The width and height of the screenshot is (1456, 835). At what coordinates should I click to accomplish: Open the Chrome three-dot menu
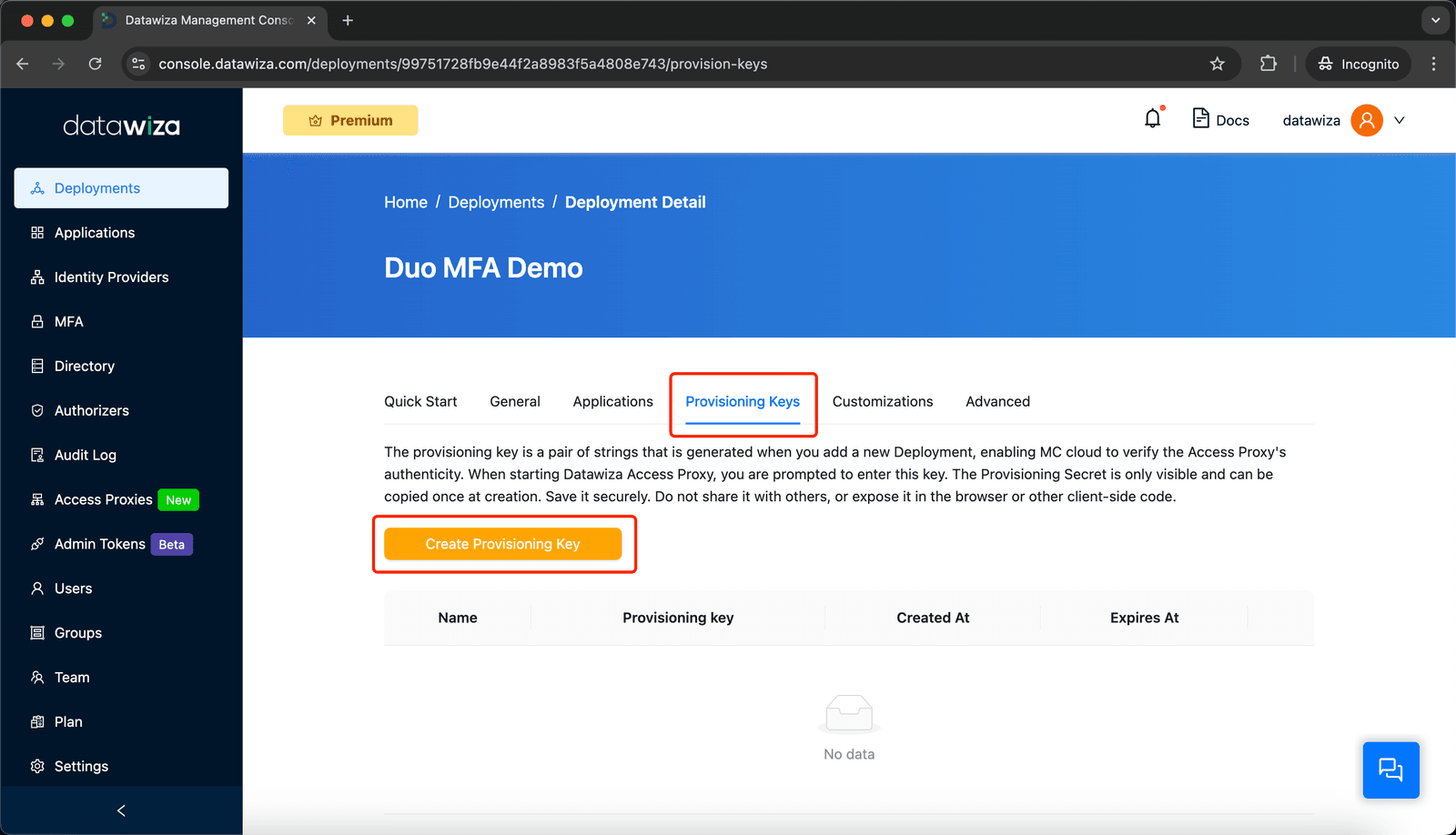tap(1434, 64)
